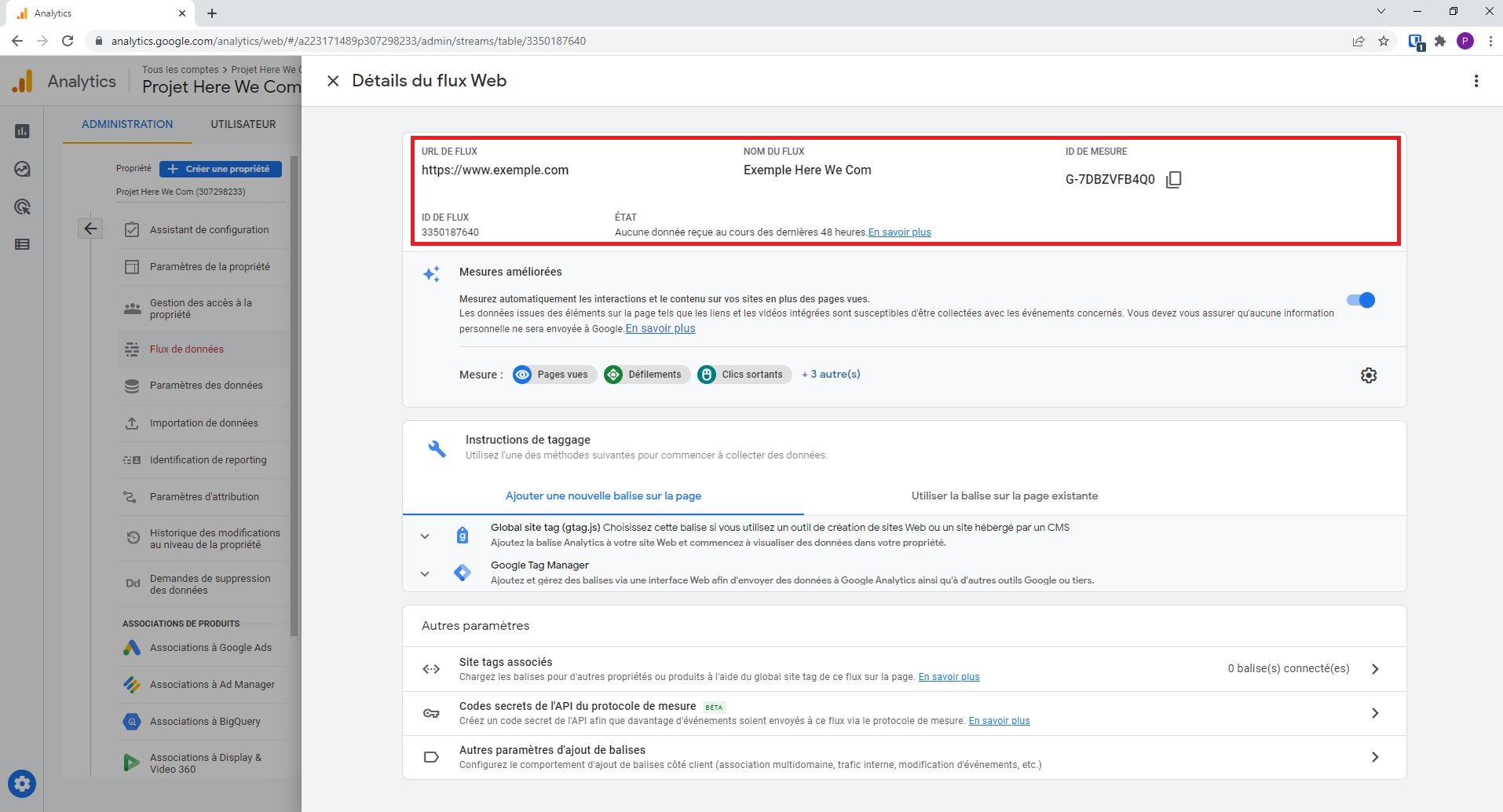
Task: Open enhanced measurement settings gear
Action: [x=1369, y=375]
